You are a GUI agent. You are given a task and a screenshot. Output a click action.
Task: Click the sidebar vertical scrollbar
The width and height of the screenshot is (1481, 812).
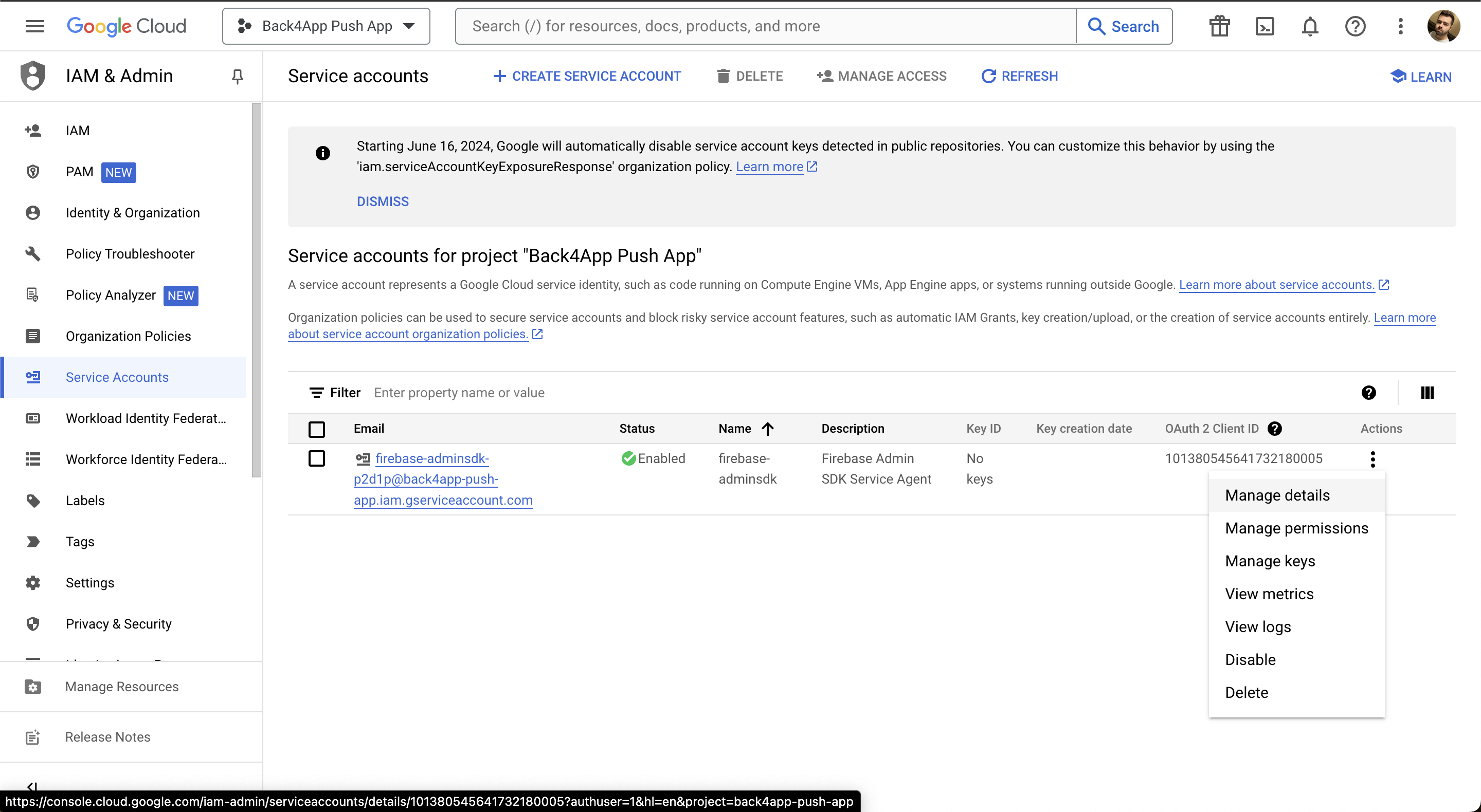(x=257, y=290)
